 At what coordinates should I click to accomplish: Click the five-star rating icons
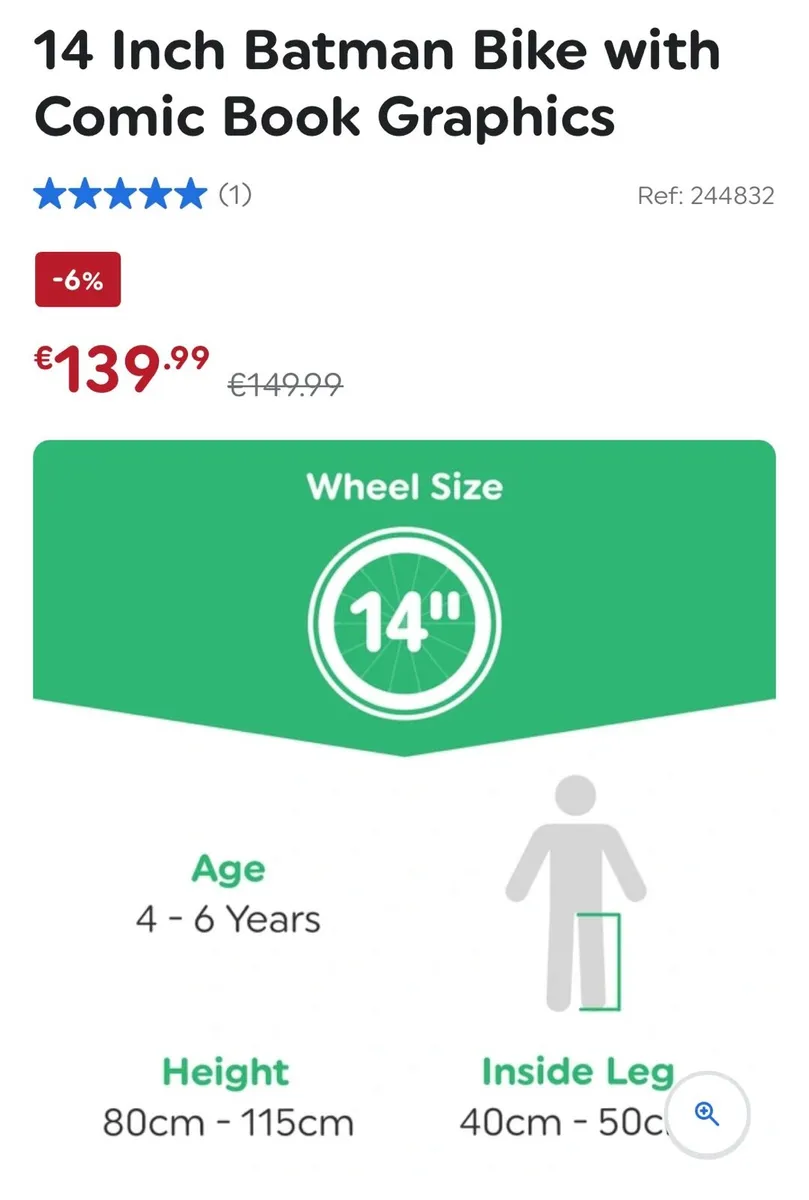[x=121, y=194]
